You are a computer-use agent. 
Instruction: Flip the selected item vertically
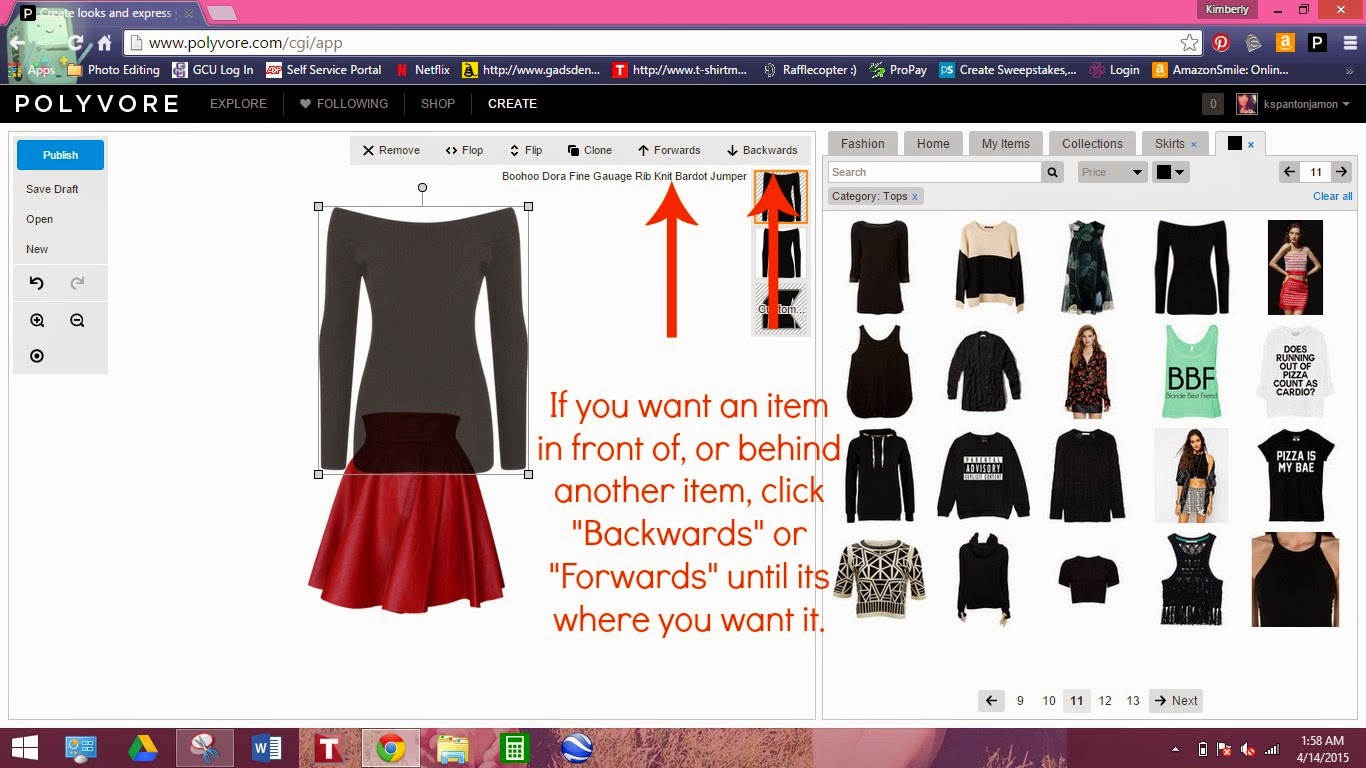tap(524, 150)
